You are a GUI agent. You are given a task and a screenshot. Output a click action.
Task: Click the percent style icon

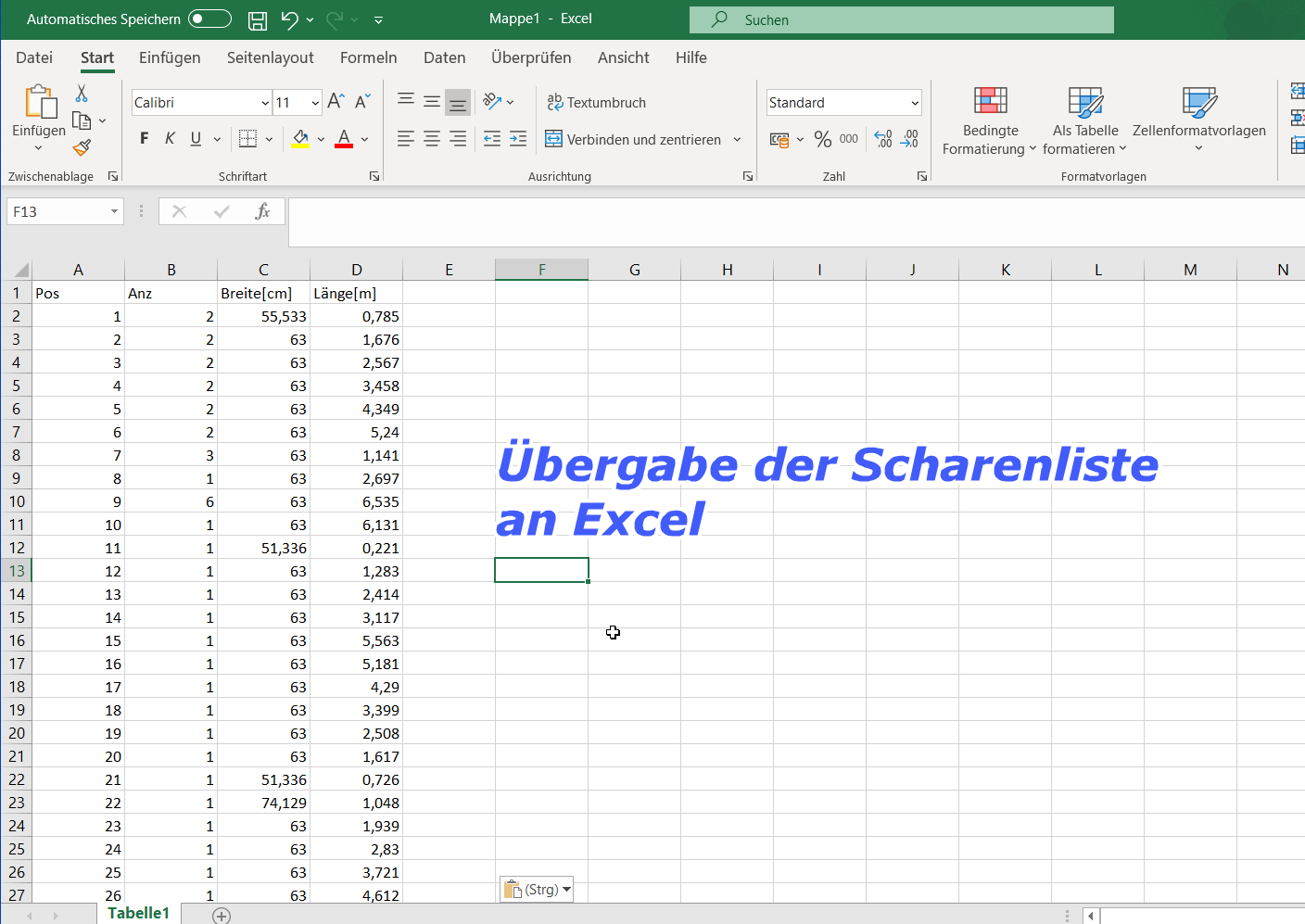click(x=822, y=139)
